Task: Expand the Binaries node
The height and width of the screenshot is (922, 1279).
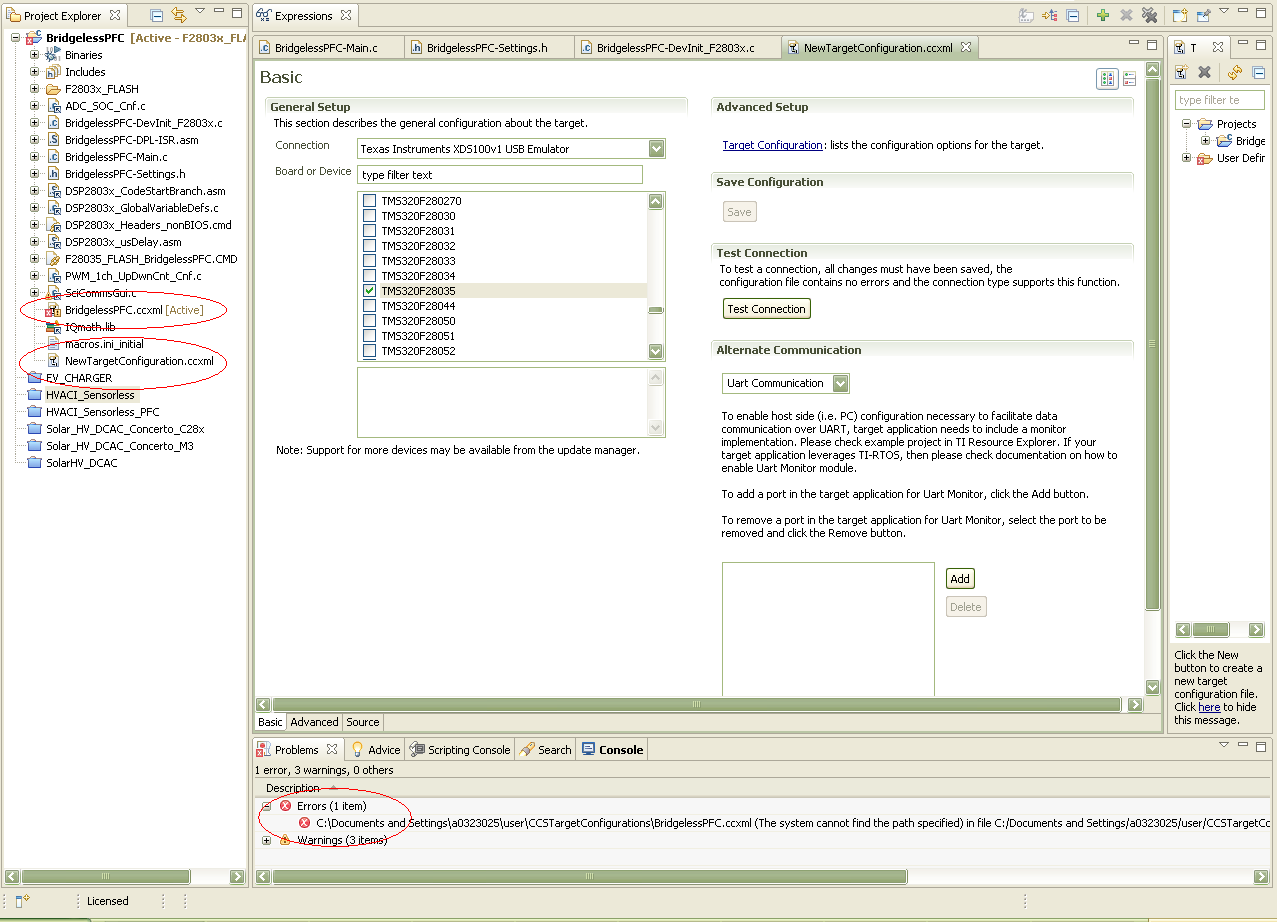Action: pos(34,55)
